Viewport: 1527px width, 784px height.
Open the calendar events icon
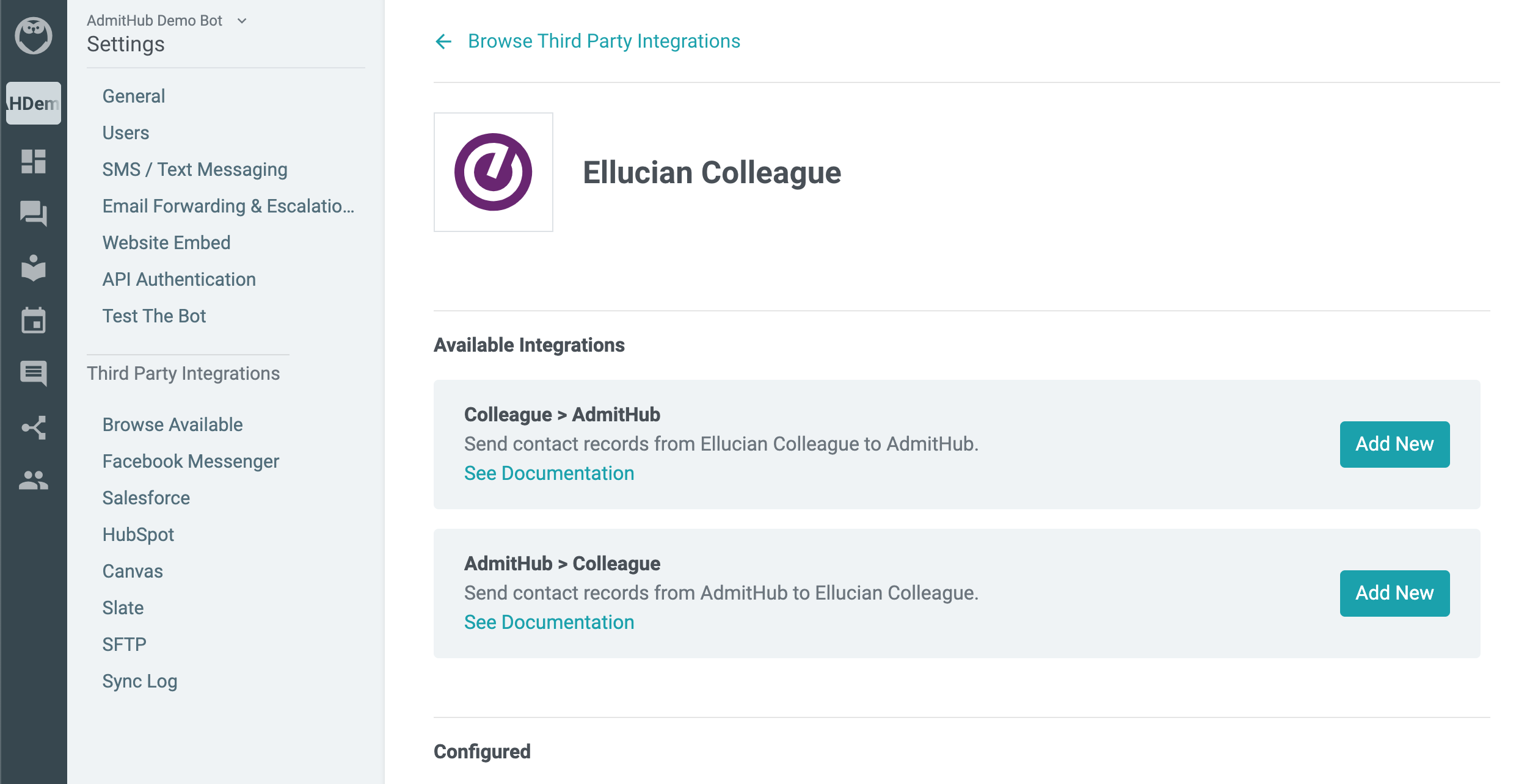pos(34,320)
